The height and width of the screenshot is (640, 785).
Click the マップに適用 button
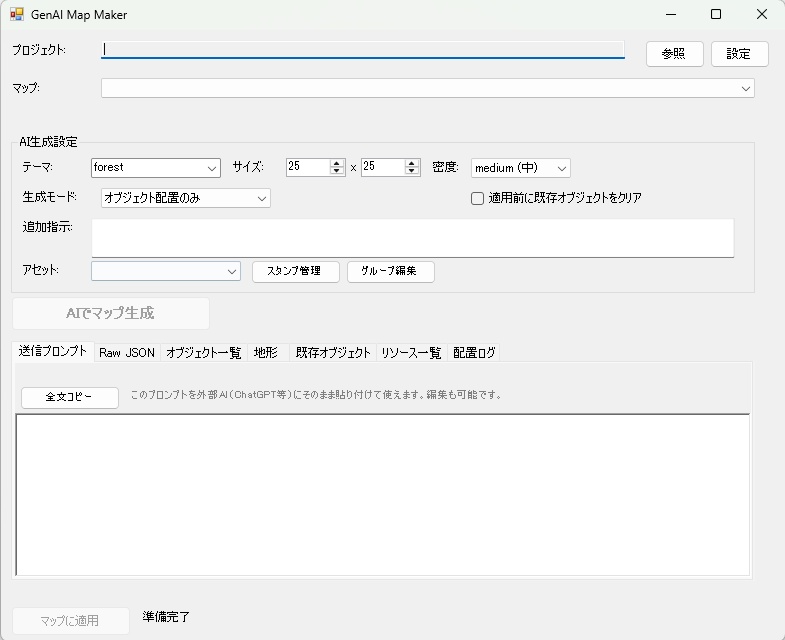click(71, 621)
